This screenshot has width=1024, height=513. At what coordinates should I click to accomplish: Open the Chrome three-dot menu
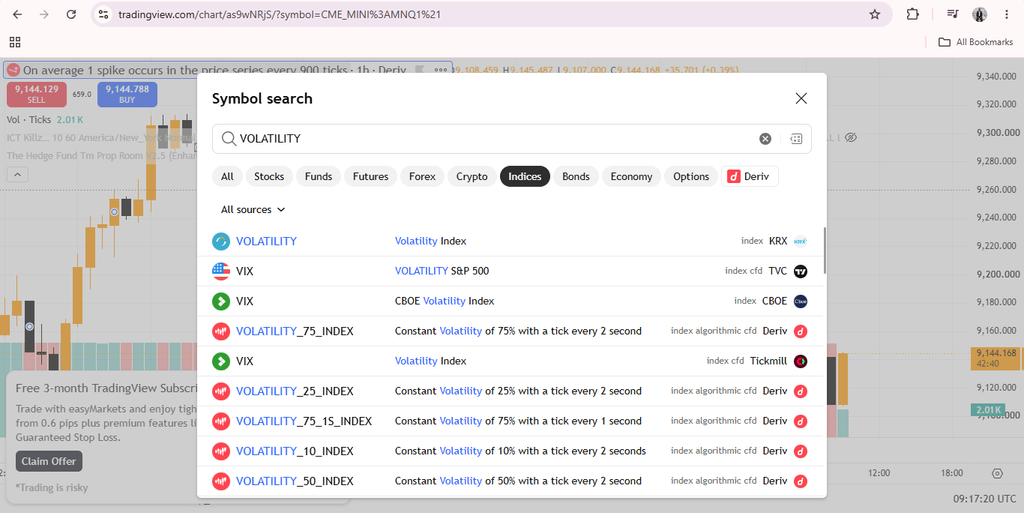coord(1006,14)
